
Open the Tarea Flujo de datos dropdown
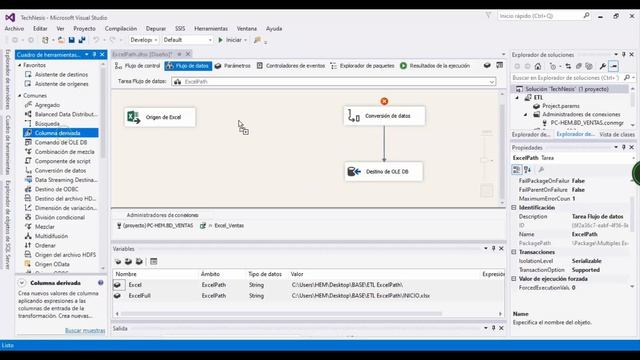[x=492, y=82]
